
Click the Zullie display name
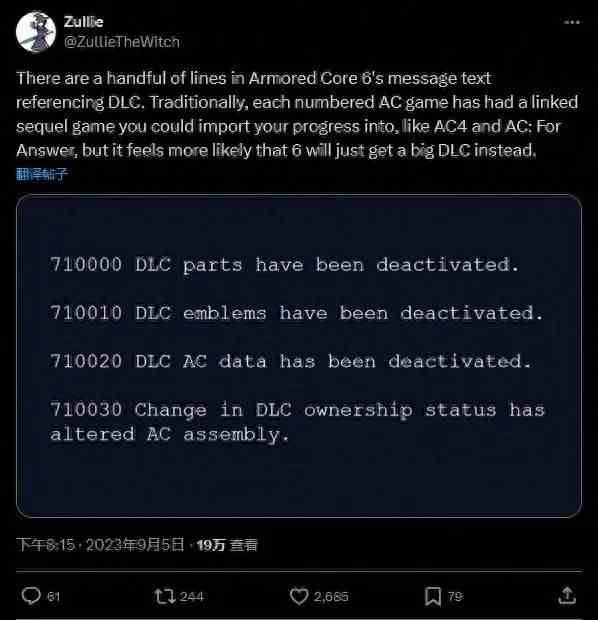[83, 22]
